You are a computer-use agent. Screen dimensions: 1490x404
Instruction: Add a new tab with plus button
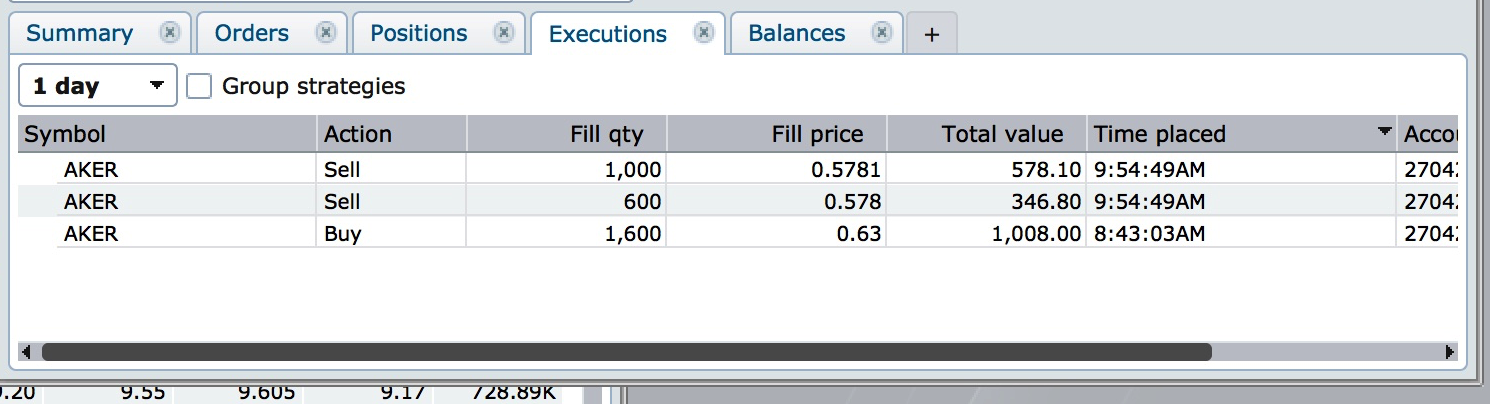[932, 35]
